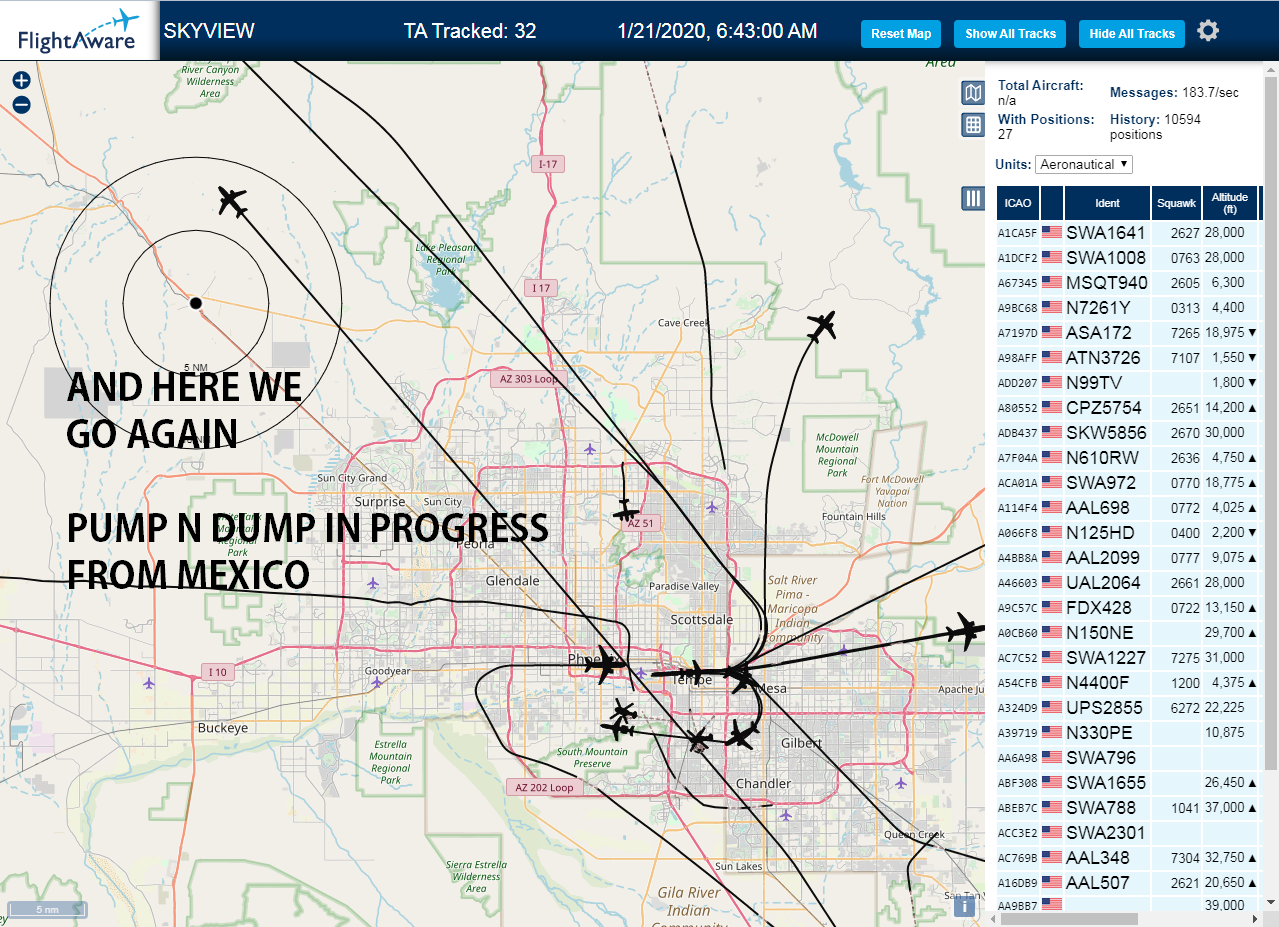The image size is (1279, 927).
Task: Select CPZ5754 row ident
Action: pyautogui.click(x=1105, y=407)
